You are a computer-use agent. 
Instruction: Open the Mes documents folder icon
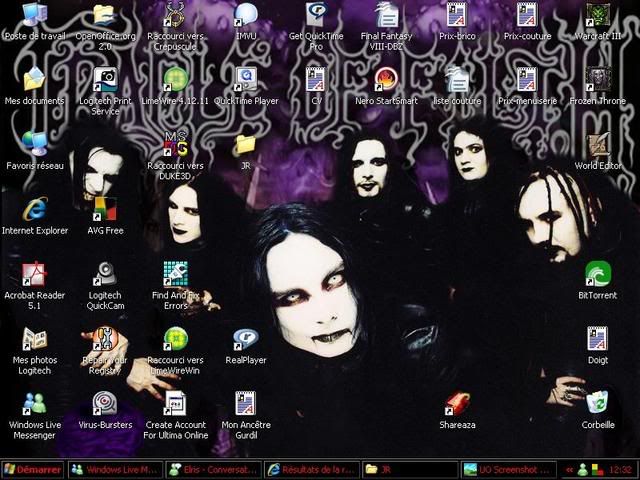tap(35, 80)
